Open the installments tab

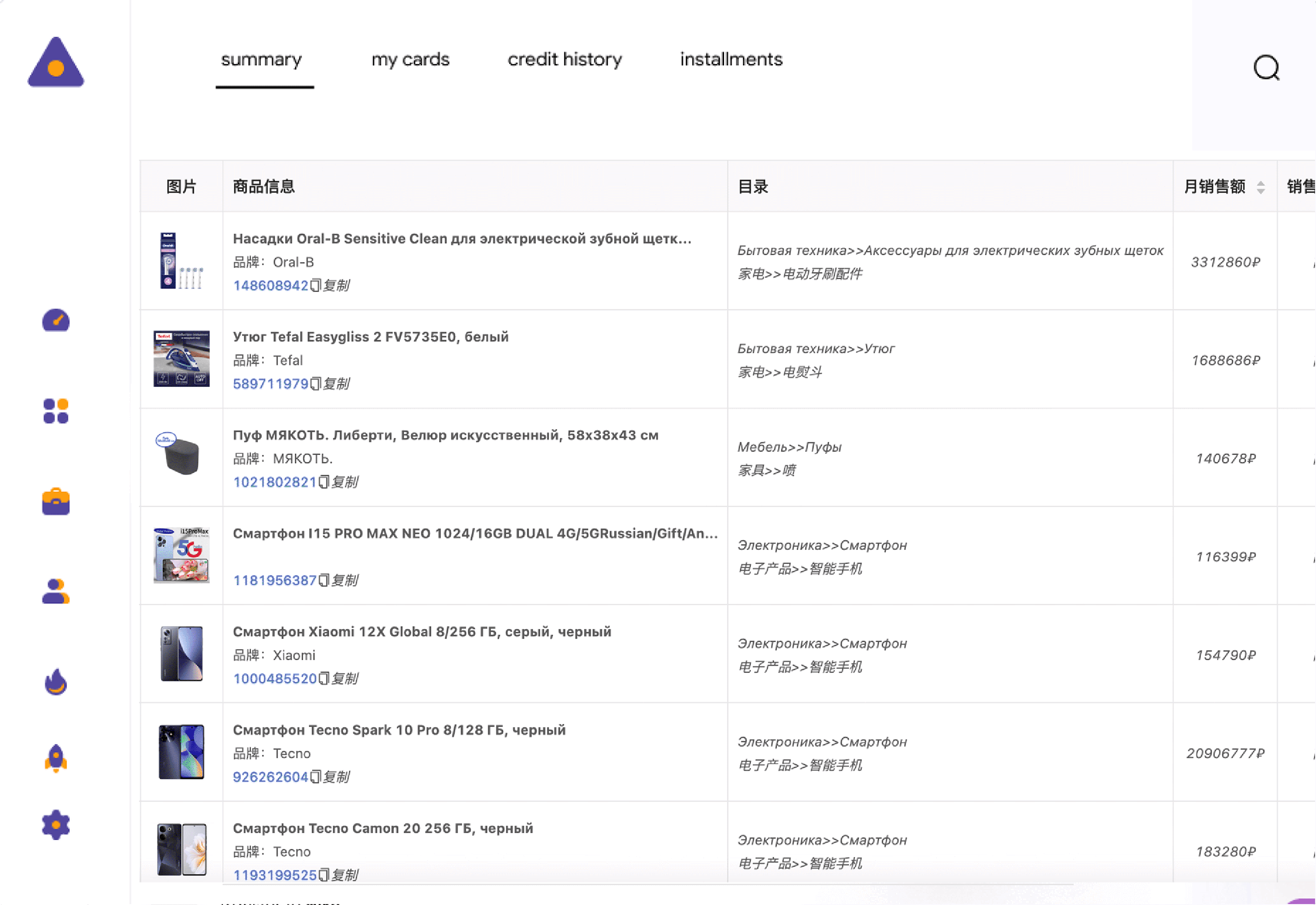pos(731,60)
